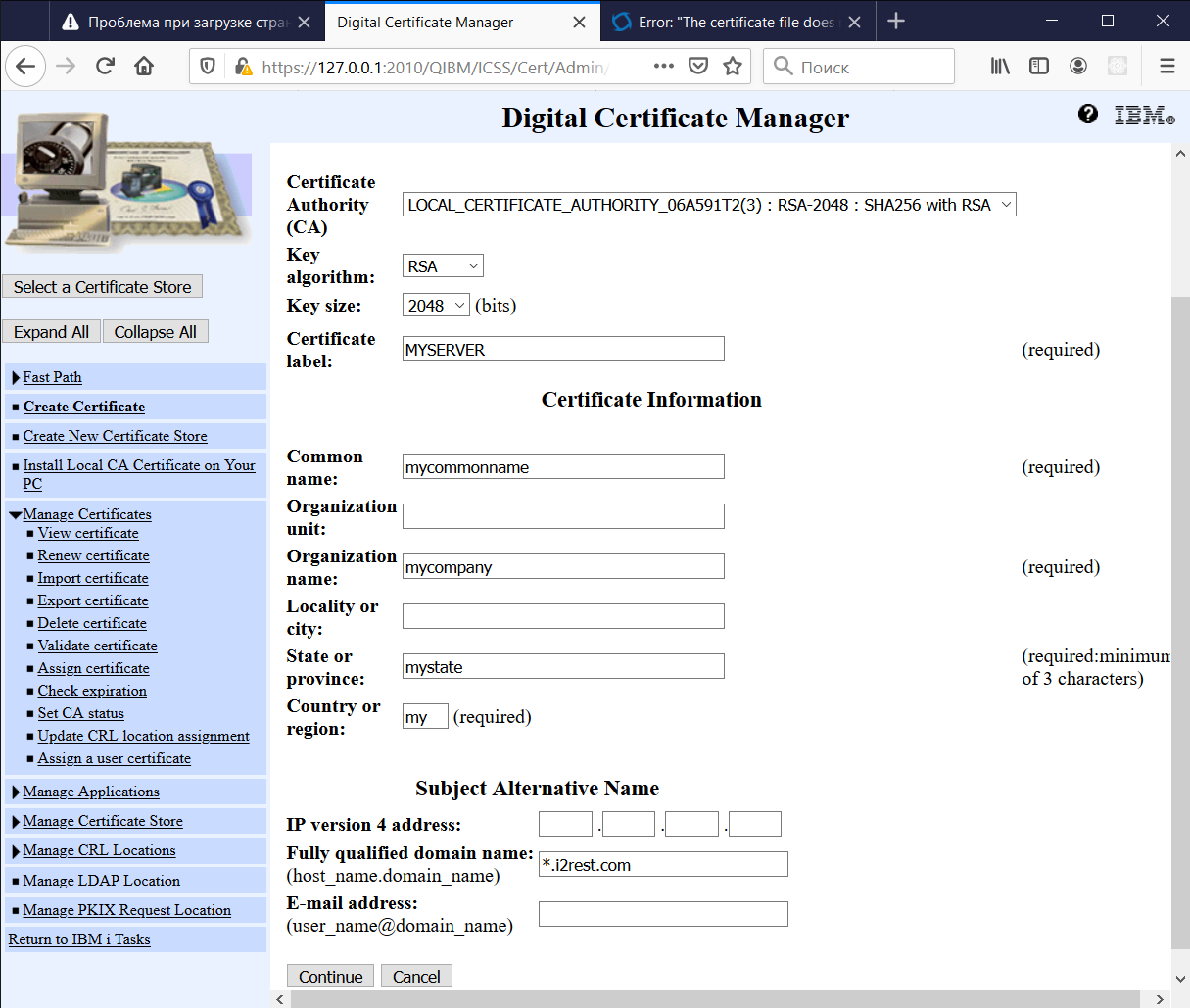Save the page to Pocket icon
Image resolution: width=1190 pixels, height=1008 pixels.
[698, 66]
